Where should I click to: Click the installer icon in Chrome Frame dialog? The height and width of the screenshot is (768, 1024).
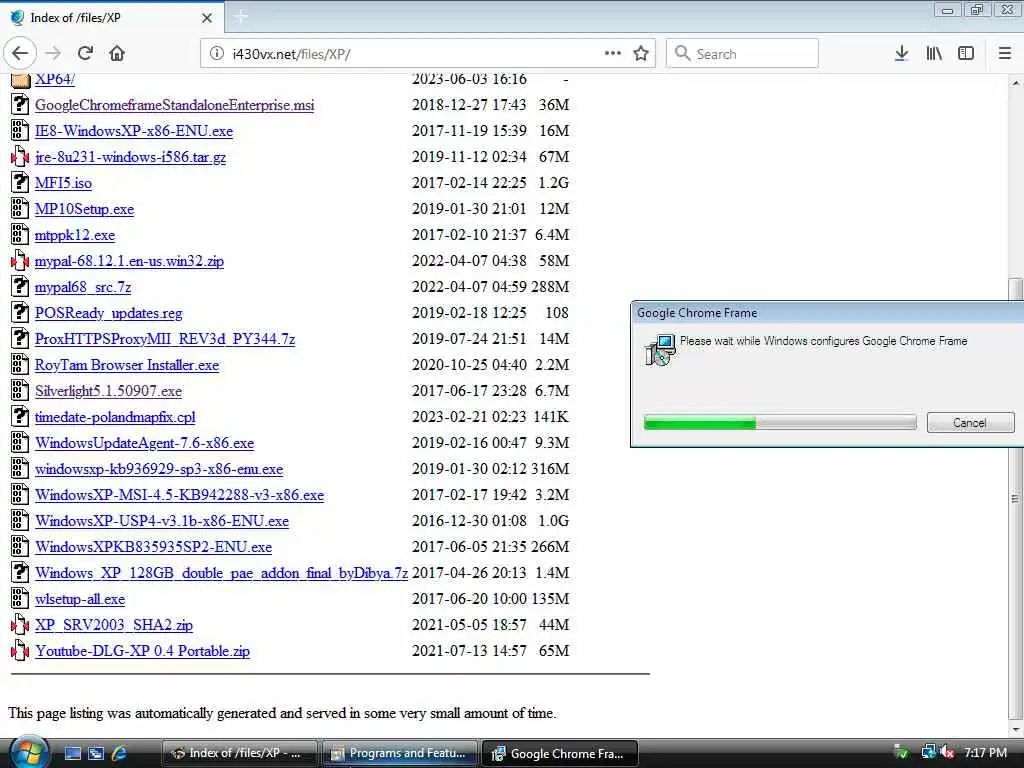click(660, 350)
